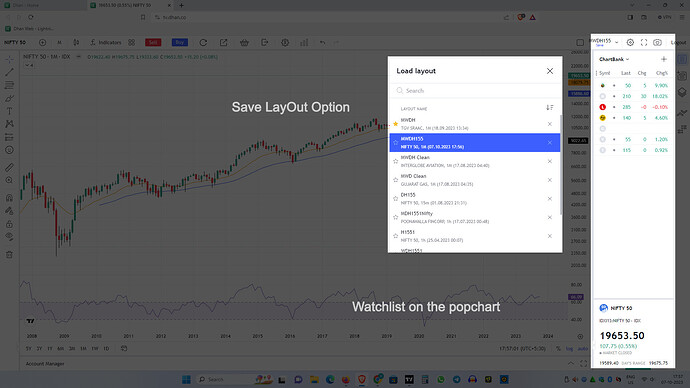Sort watchlist by Chg% column
Screen dimensions: 690x388
pyautogui.click(x=662, y=73)
